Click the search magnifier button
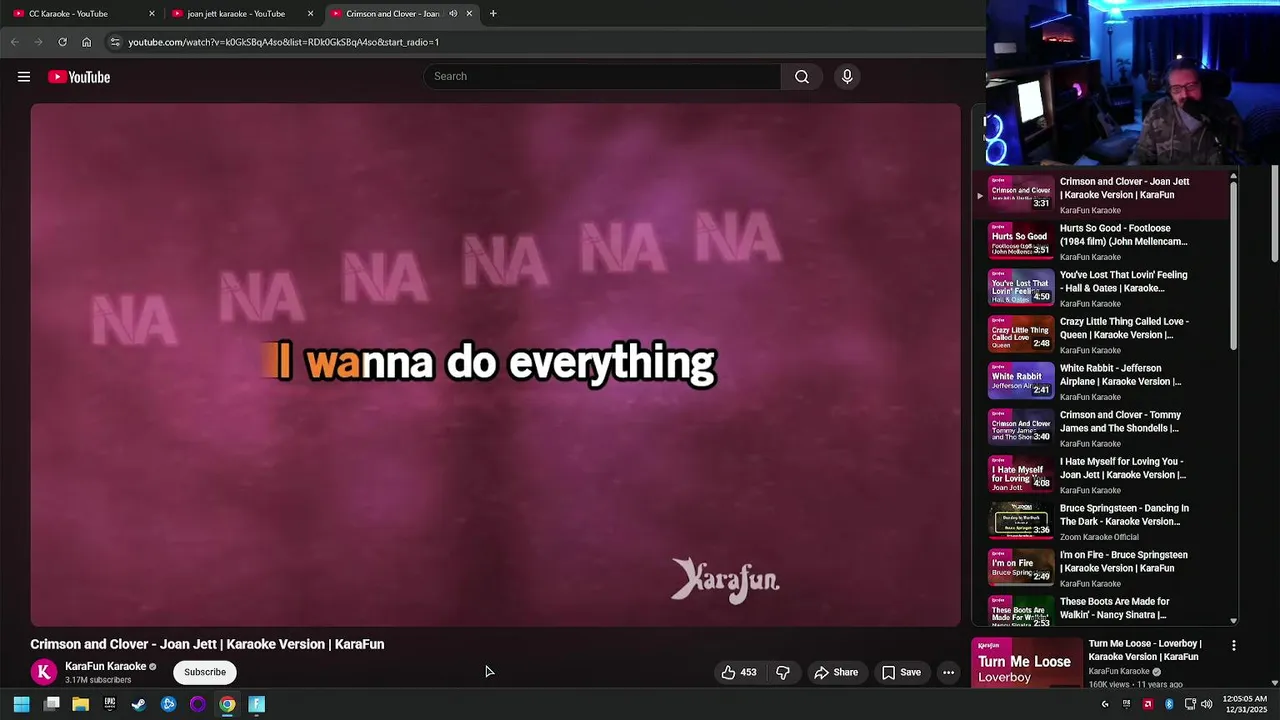 click(x=802, y=77)
